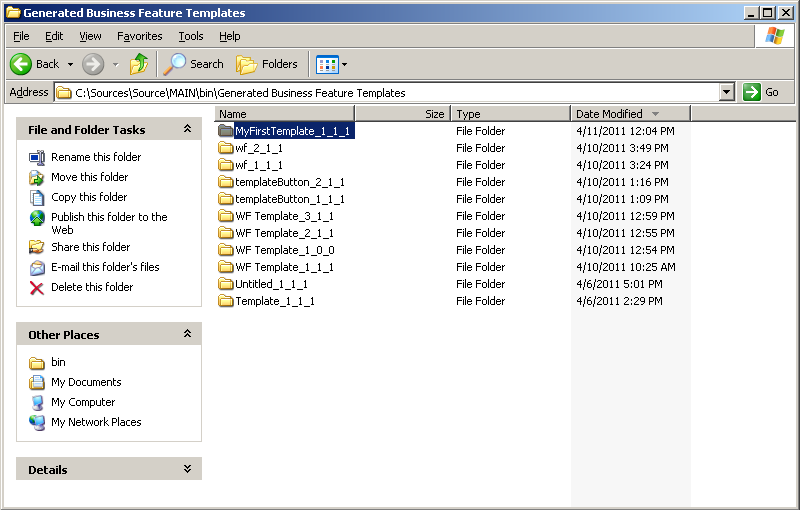This screenshot has width=800, height=510.
Task: Sort by the Type column header
Action: coord(511,114)
